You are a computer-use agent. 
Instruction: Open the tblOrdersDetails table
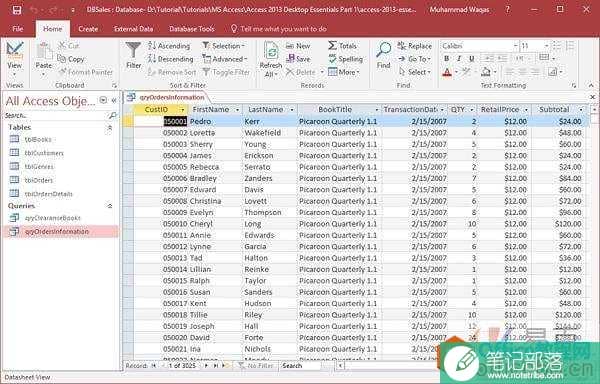pyautogui.click(x=49, y=194)
